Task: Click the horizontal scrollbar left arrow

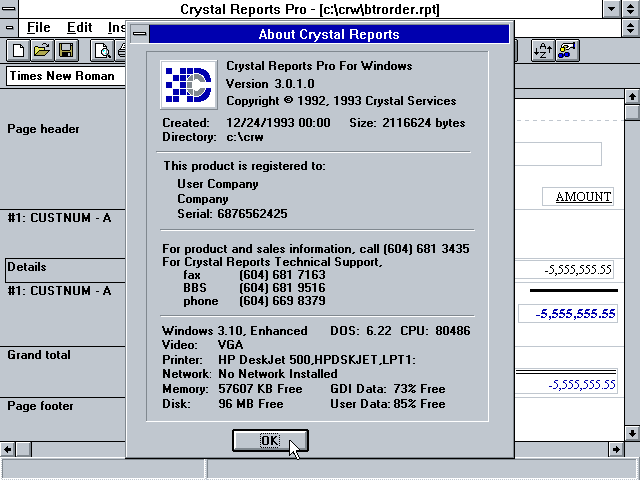Action: [x=8, y=449]
